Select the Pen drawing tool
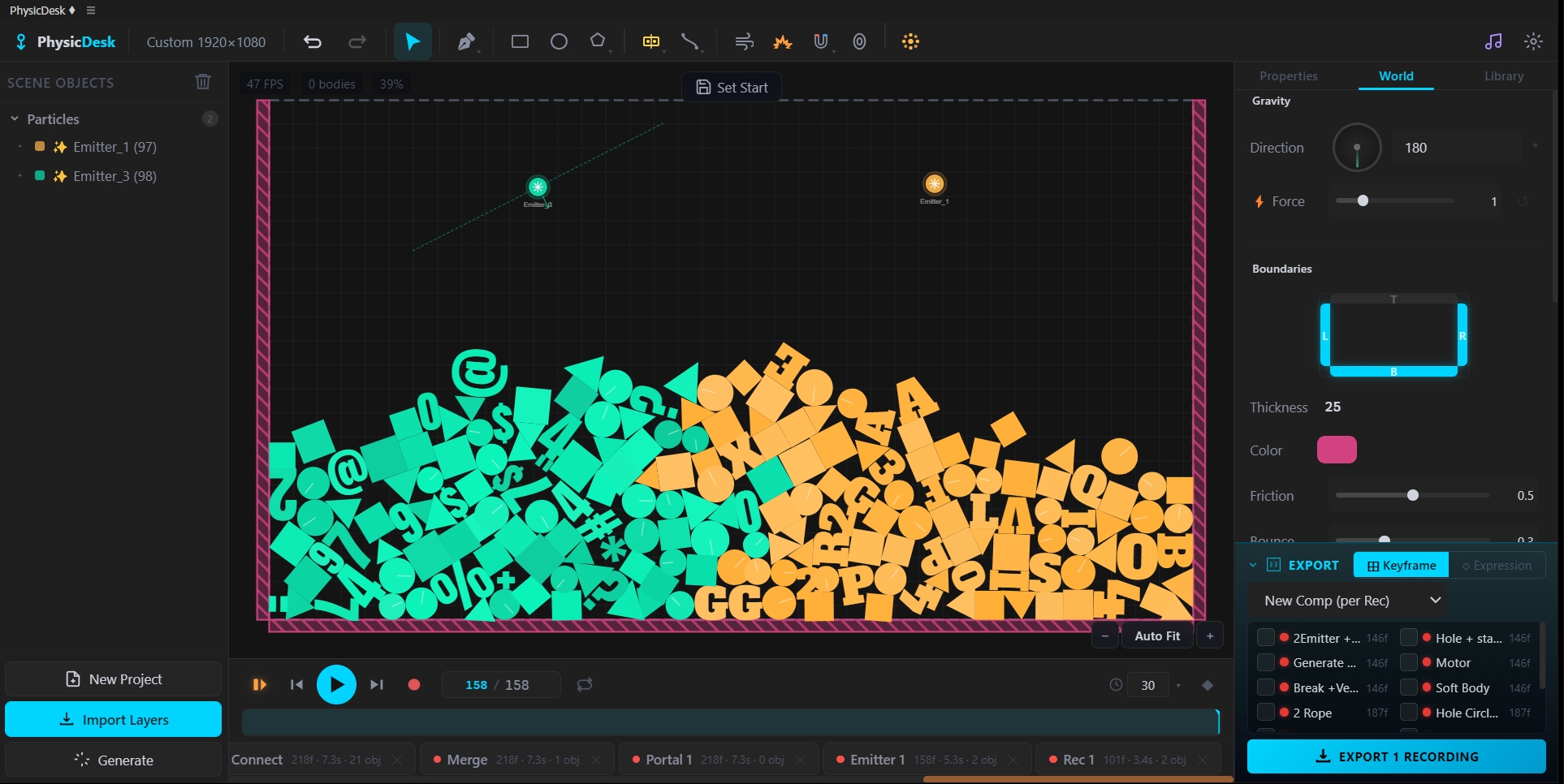This screenshot has width=1564, height=784. coord(466,41)
